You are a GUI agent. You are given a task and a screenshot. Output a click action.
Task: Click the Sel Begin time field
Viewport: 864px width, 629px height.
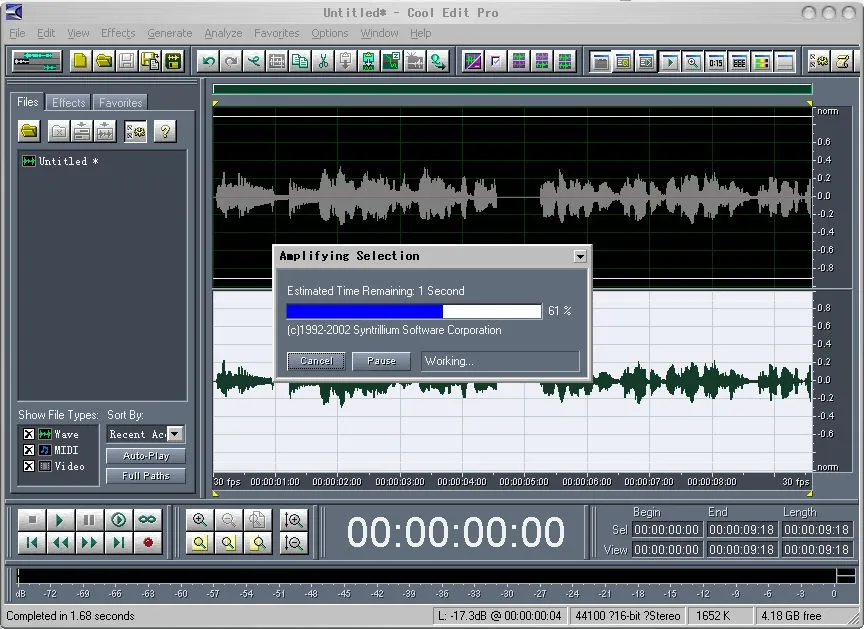666,529
